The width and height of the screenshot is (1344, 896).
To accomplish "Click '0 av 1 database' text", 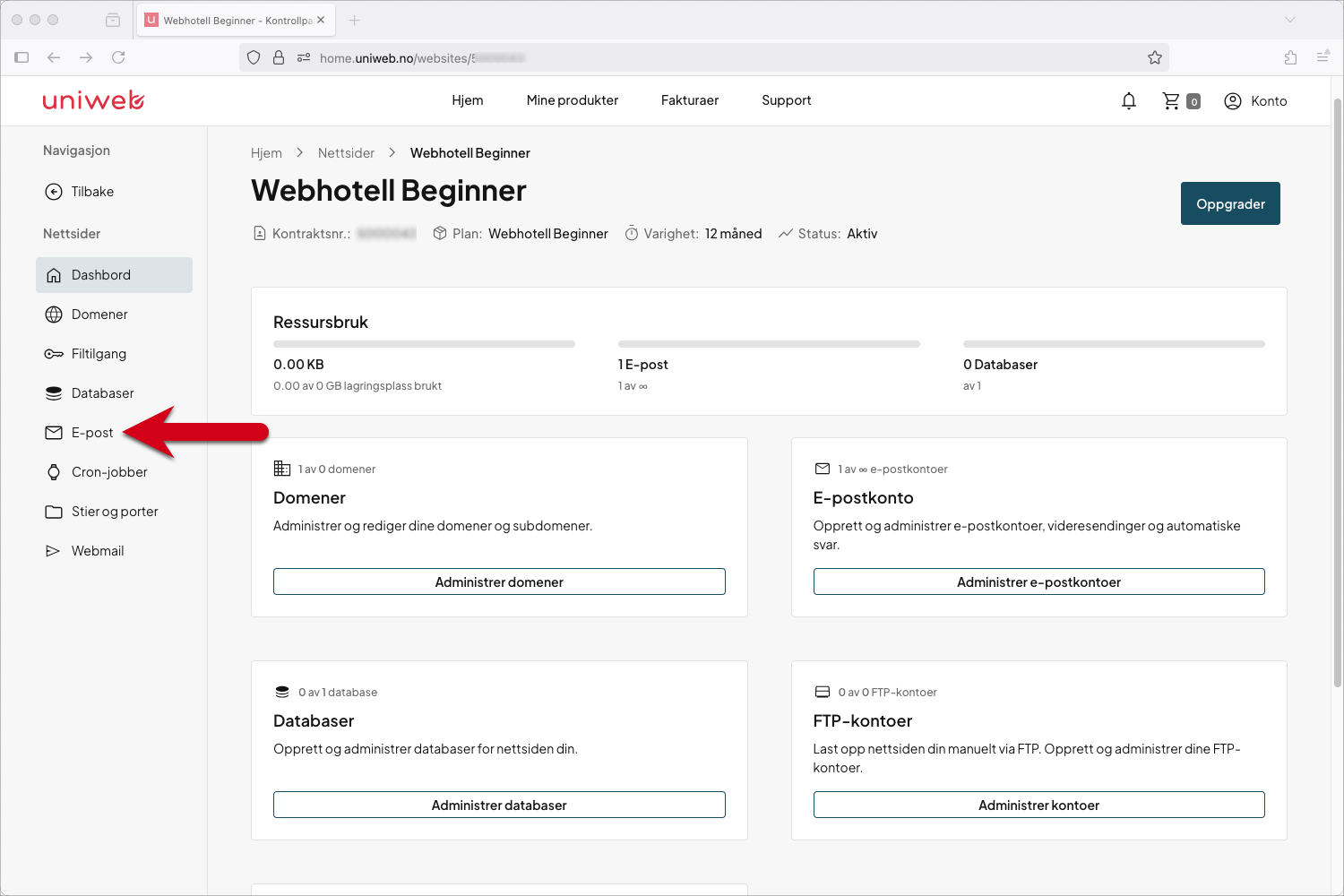I will click(338, 693).
